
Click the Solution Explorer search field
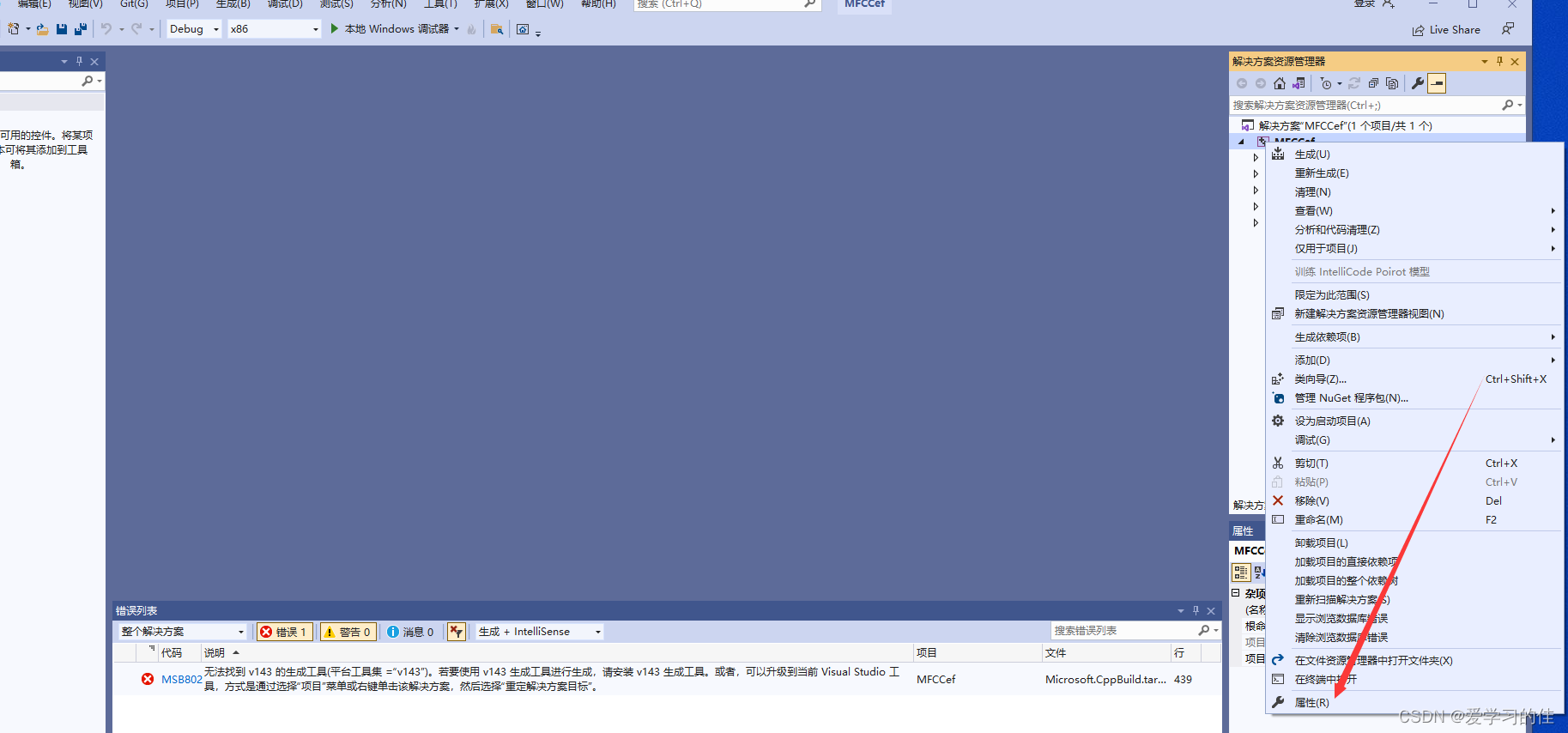coord(1365,105)
